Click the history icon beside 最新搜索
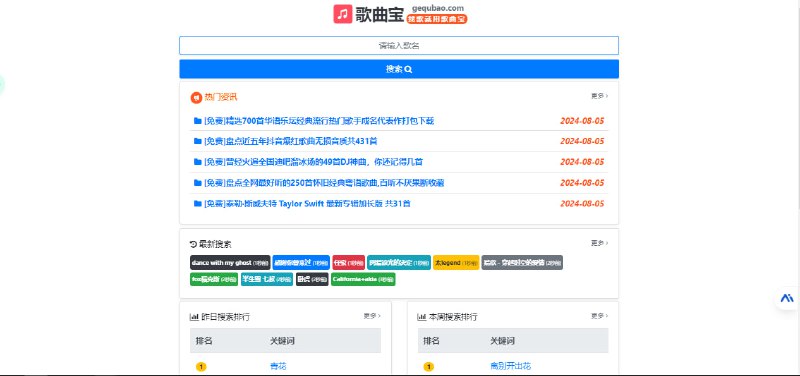 tap(193, 244)
